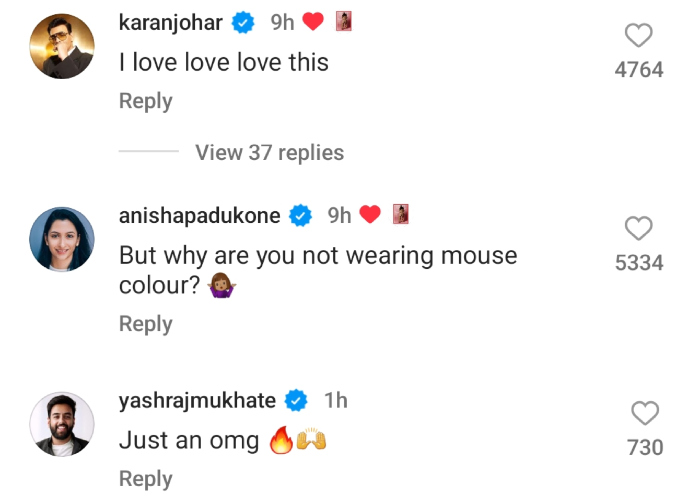Click the red heart beside anishapadukone's timestamp
Viewport: 700px width, 498px height.
[370, 215]
